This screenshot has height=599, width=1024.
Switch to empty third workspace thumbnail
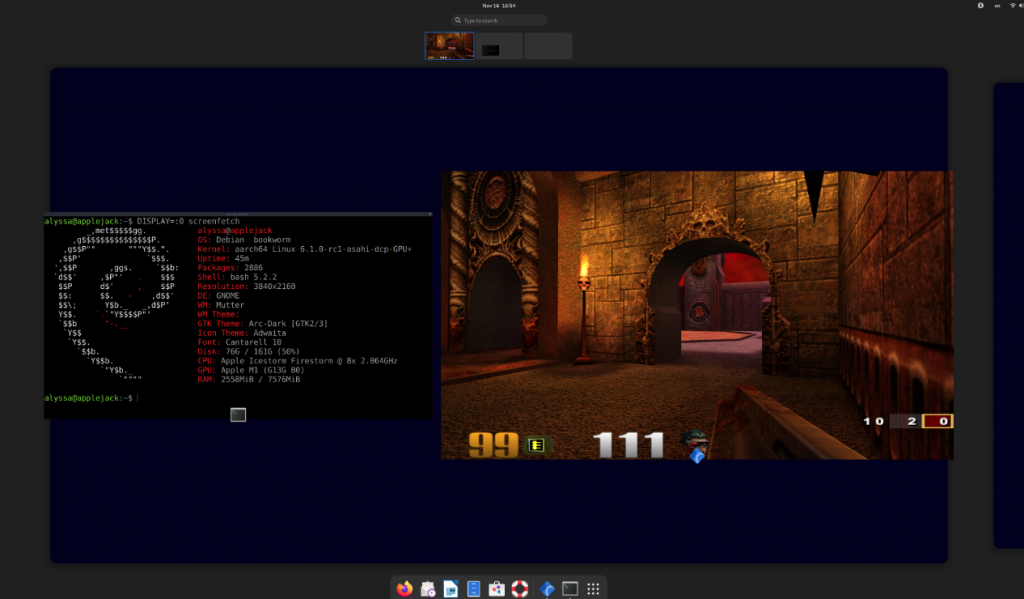tap(549, 46)
